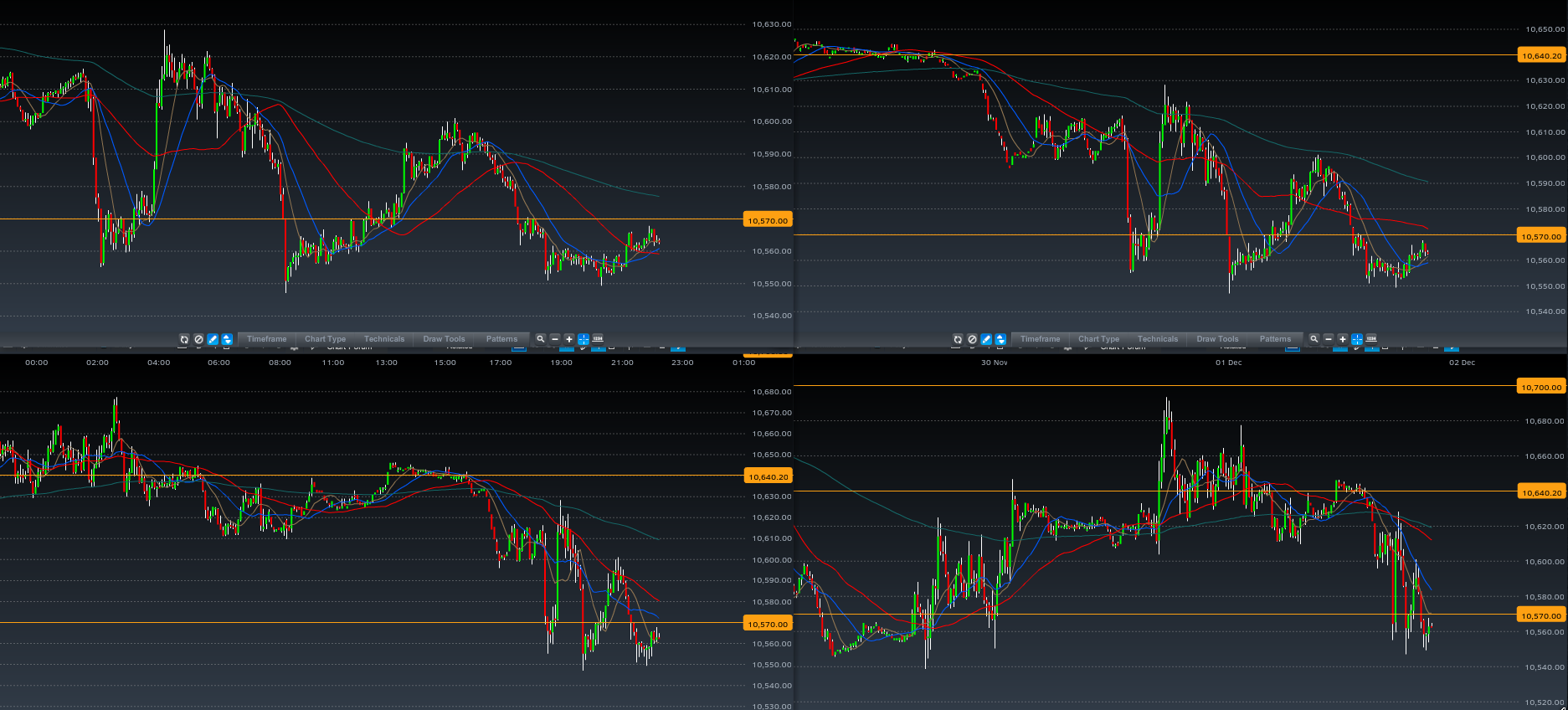Screen dimensions: 1568x710
Task: Toggle the pencil draw tool in top-right chart toolbar
Action: click(x=986, y=339)
